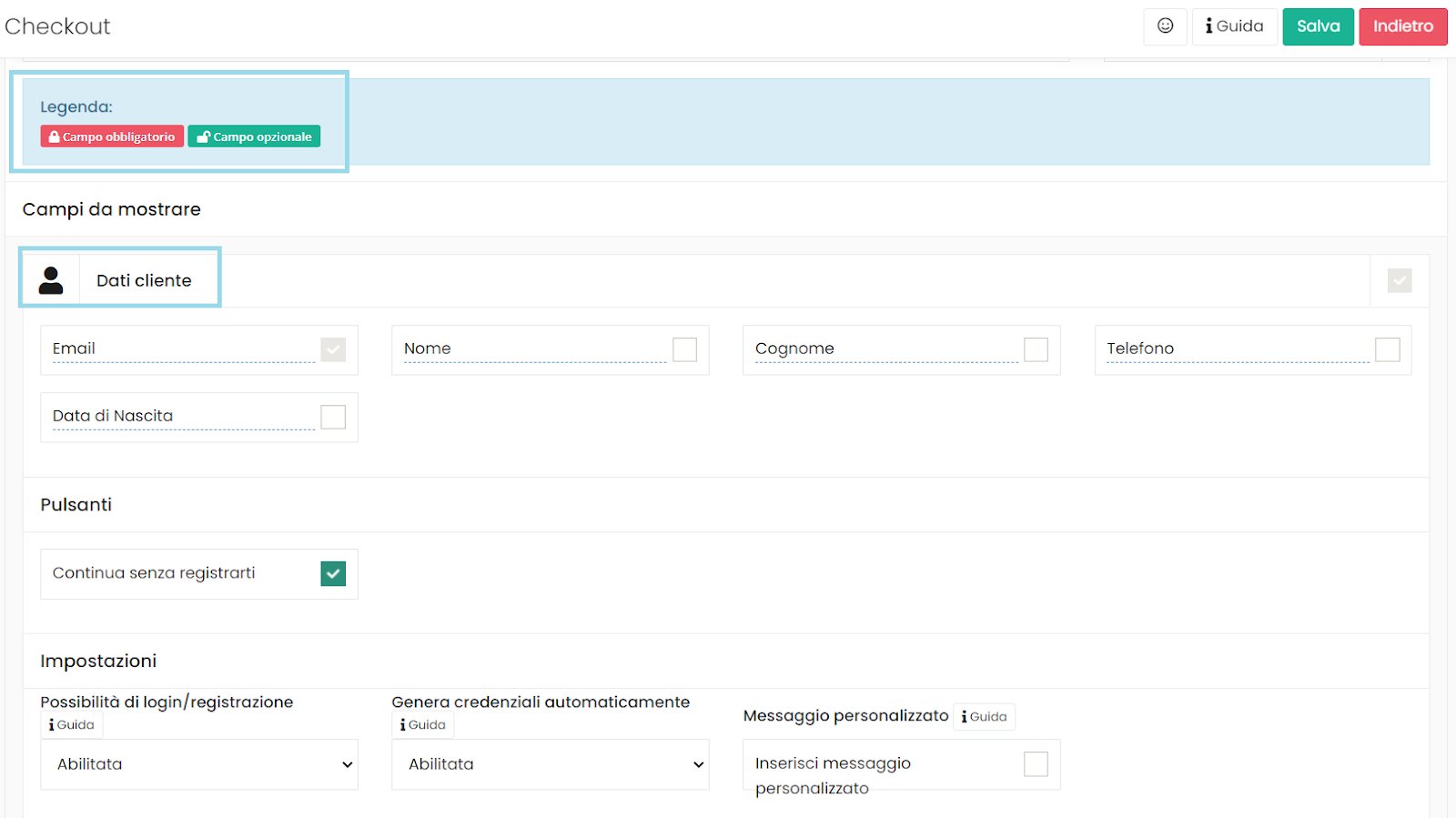Check the Data di Nascita checkbox

tap(333, 417)
